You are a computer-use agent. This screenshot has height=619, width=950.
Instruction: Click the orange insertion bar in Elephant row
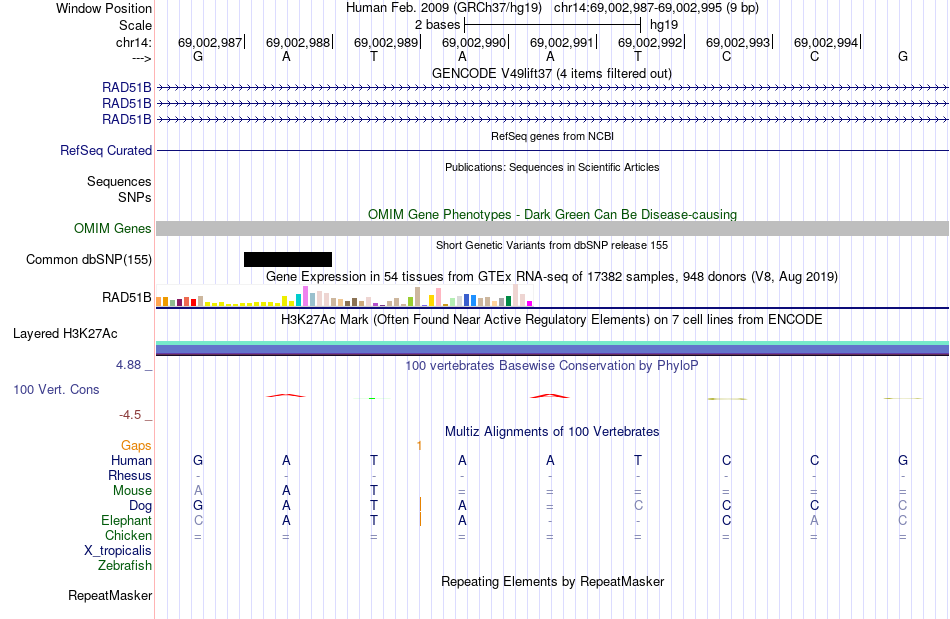420,520
